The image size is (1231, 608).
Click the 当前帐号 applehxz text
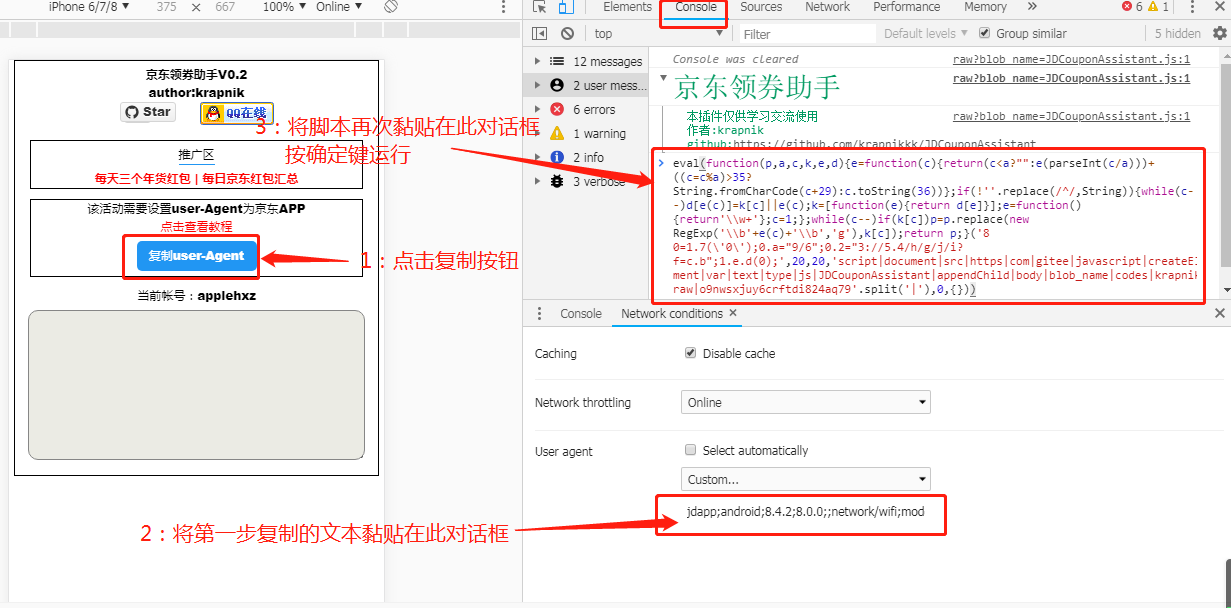pyautogui.click(x=196, y=296)
